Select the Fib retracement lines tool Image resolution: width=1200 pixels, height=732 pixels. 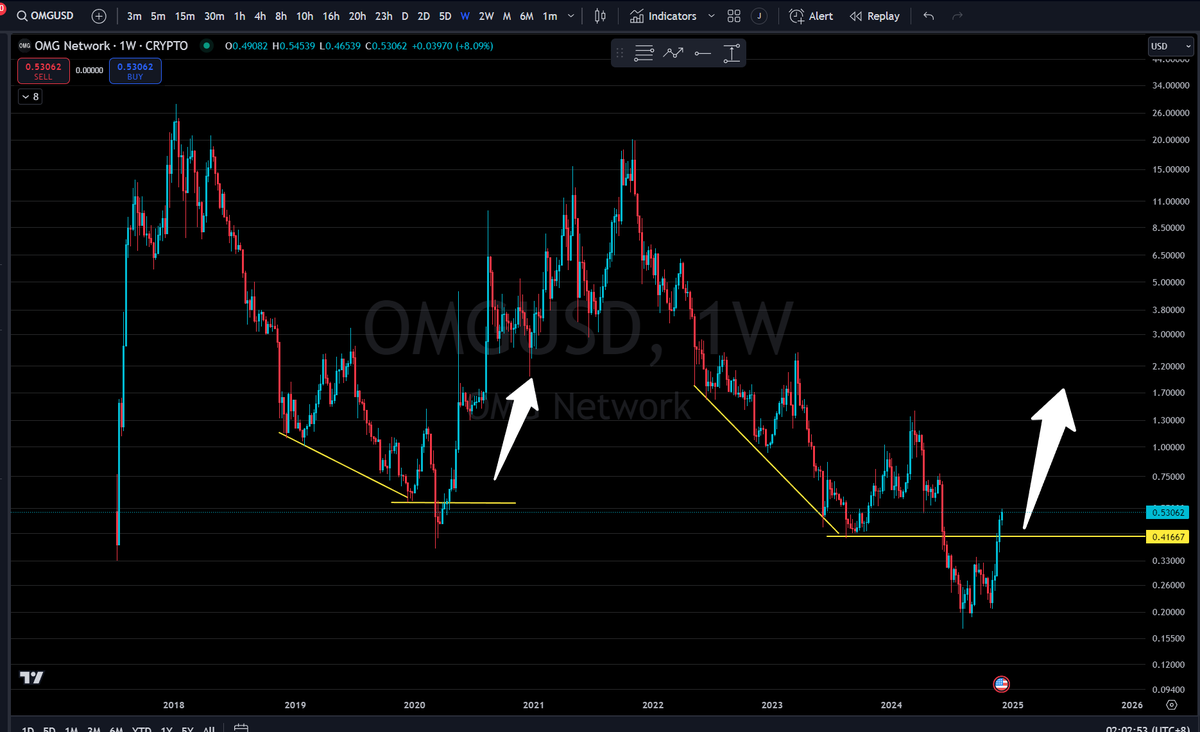pos(644,53)
